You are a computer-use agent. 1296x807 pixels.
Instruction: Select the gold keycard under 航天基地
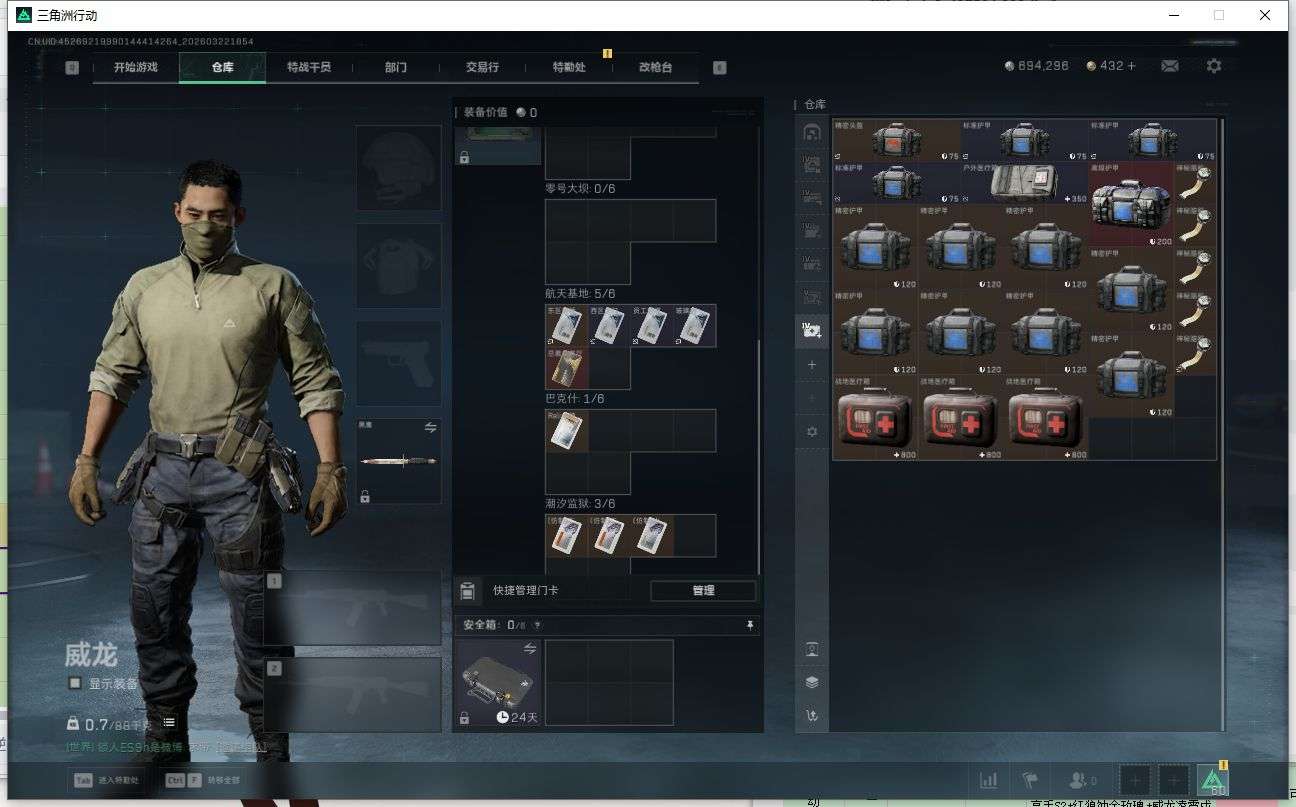pyautogui.click(x=566, y=368)
